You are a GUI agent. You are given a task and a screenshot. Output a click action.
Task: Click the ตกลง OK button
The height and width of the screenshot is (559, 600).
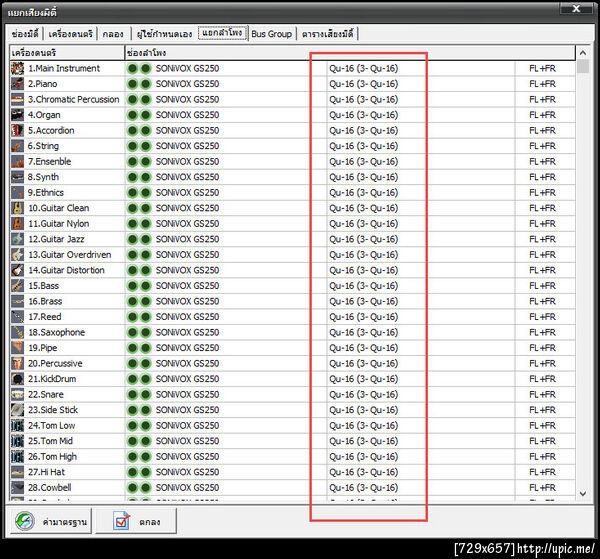(x=136, y=521)
